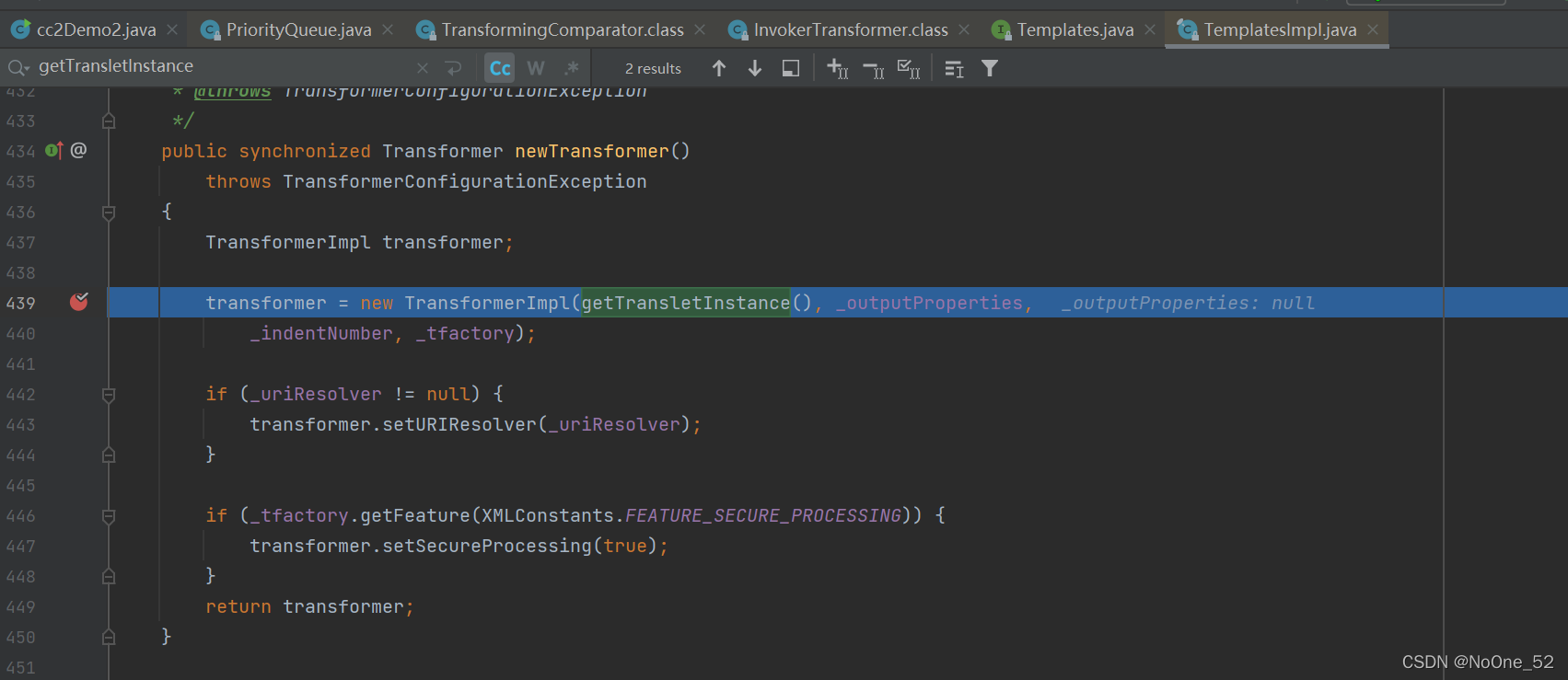Collapse if block fold at line 446

pos(109,516)
